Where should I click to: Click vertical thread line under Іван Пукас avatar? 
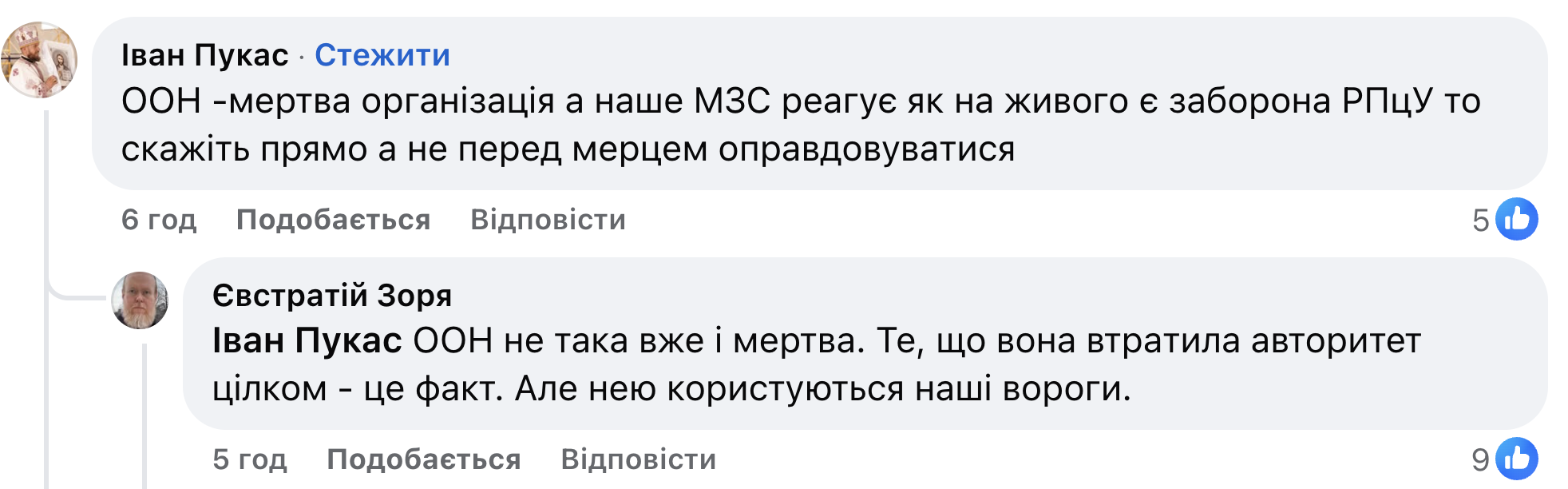tap(46, 200)
